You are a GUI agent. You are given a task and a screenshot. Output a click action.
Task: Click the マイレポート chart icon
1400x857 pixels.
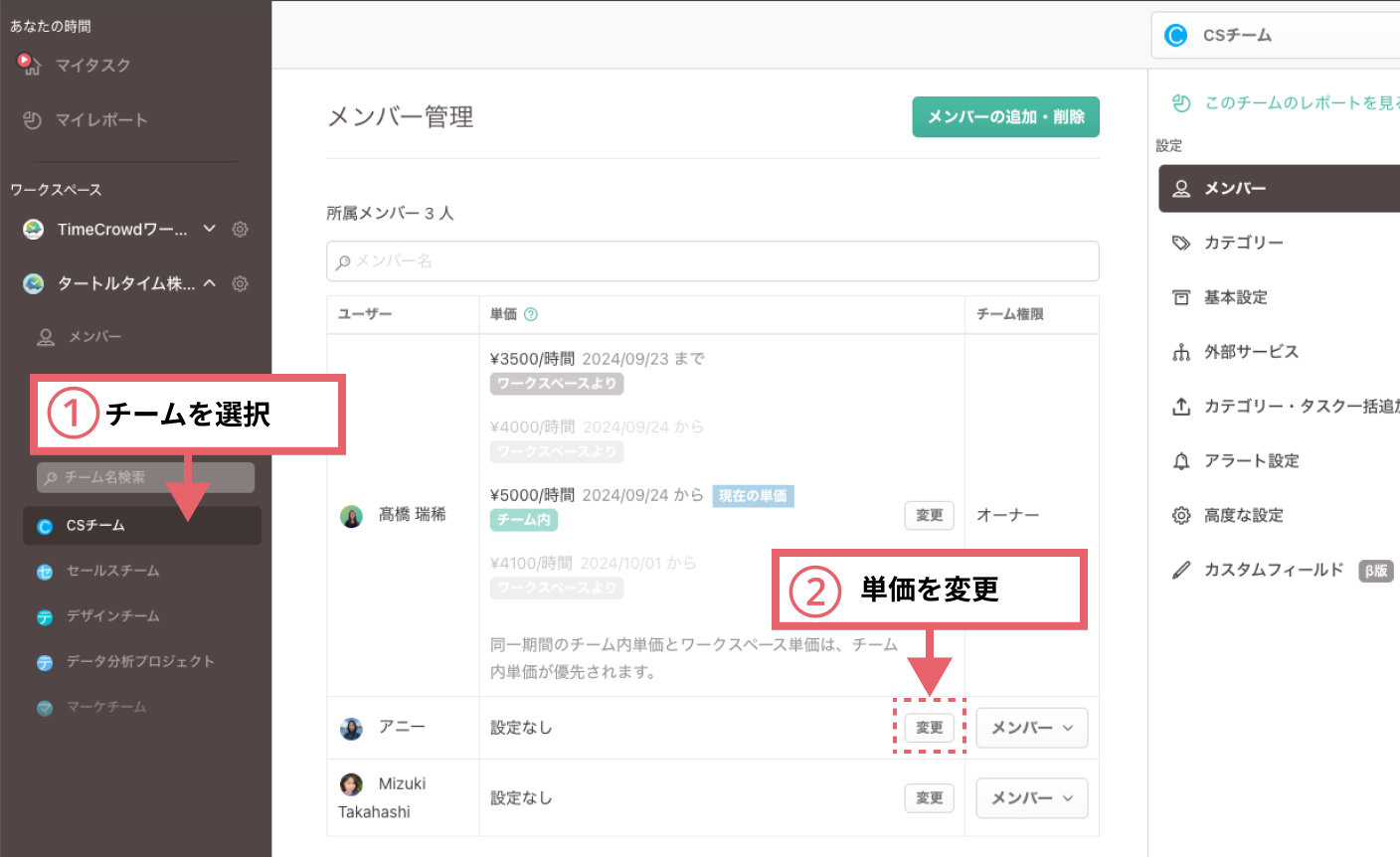(x=32, y=120)
